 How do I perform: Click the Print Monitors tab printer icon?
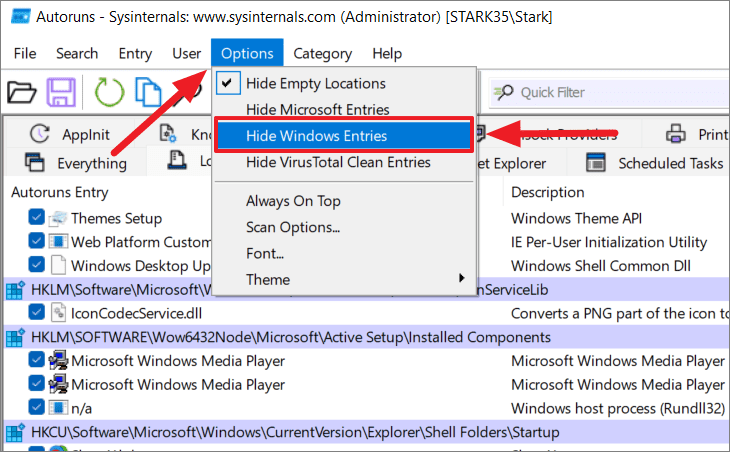click(676, 134)
